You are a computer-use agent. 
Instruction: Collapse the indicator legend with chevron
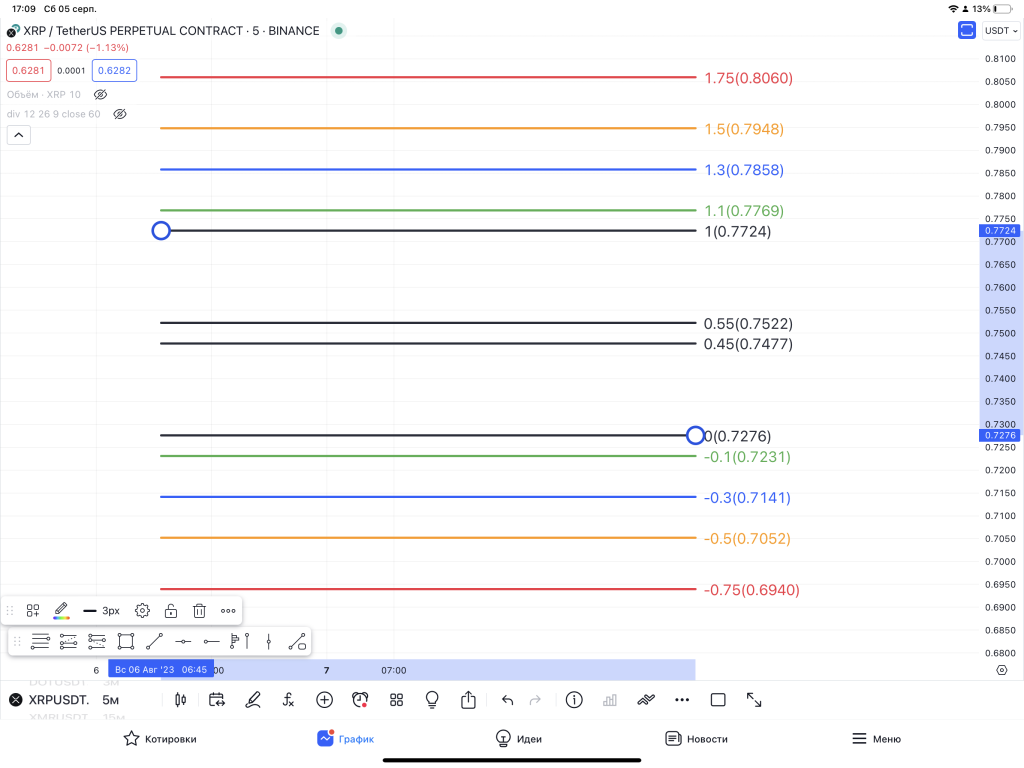coord(19,135)
